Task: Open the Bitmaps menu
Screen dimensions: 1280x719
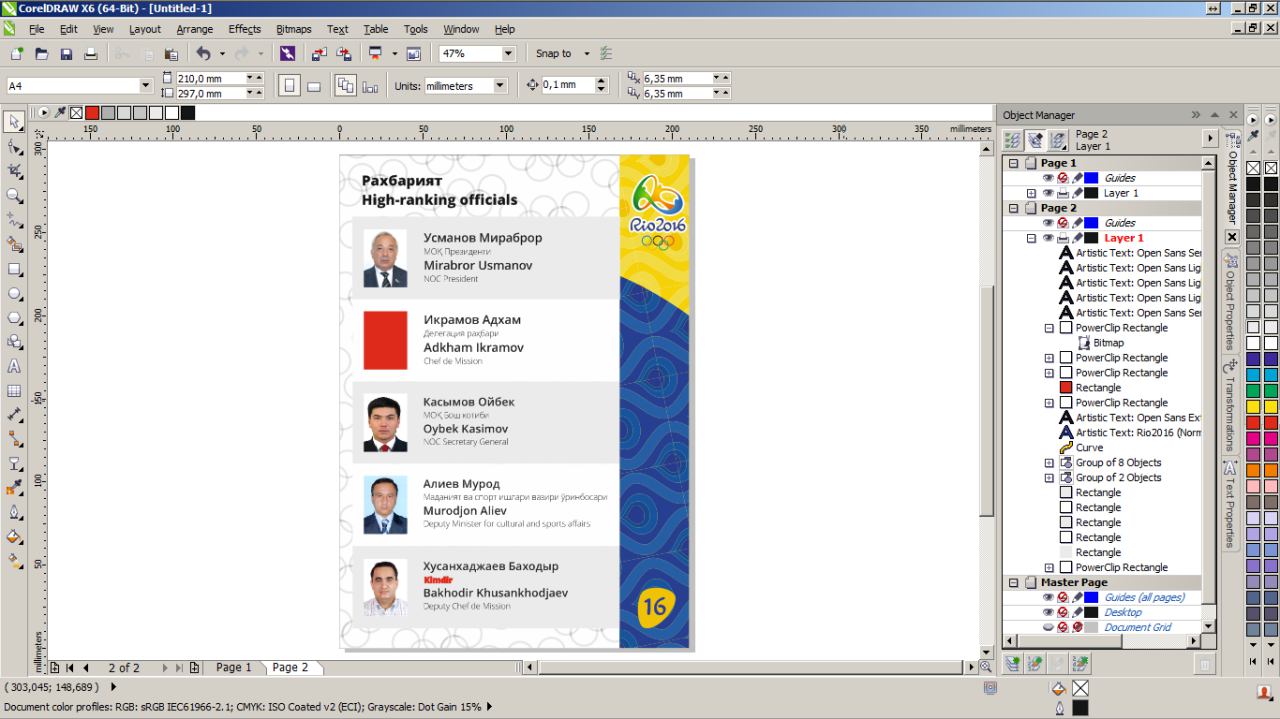Action: coord(294,29)
